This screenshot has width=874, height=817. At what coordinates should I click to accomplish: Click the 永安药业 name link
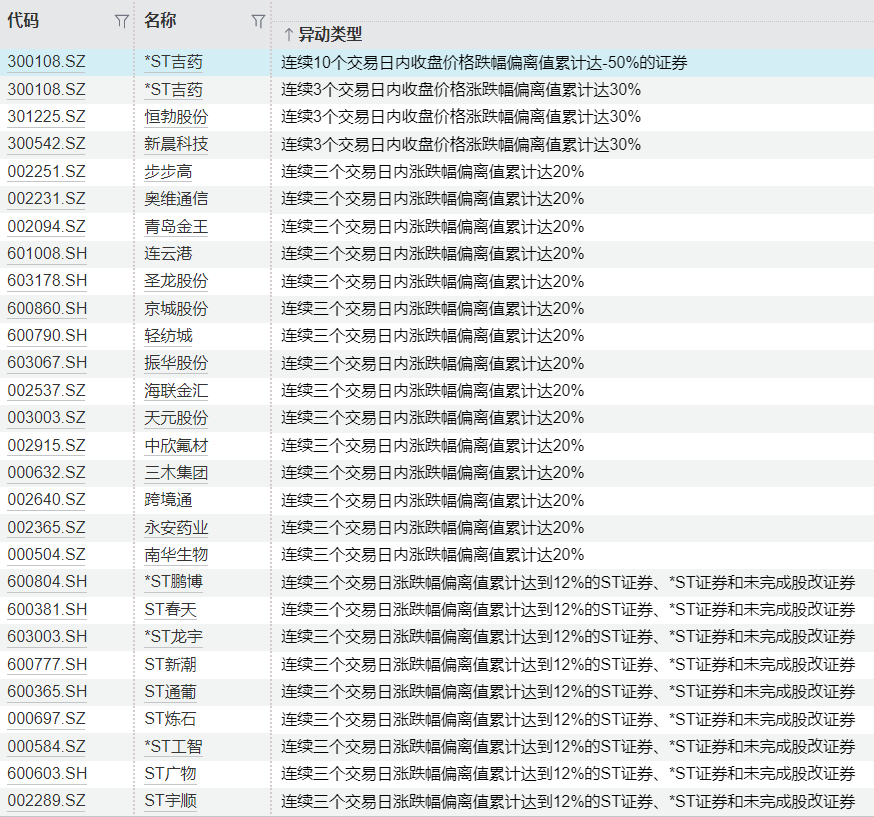176,527
